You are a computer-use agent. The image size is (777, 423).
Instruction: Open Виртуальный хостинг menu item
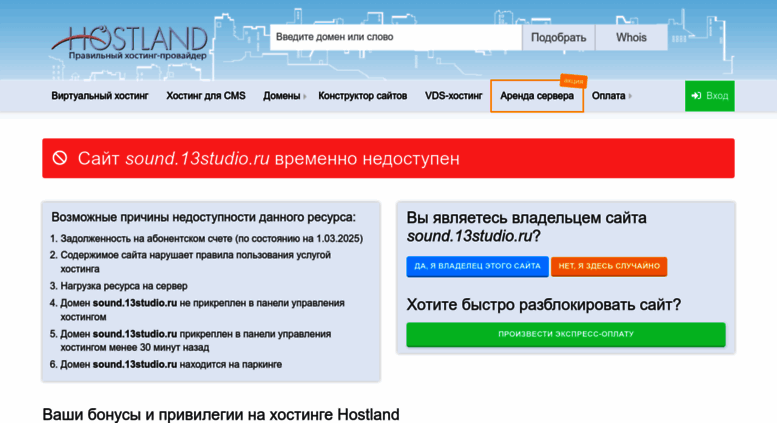coord(100,96)
